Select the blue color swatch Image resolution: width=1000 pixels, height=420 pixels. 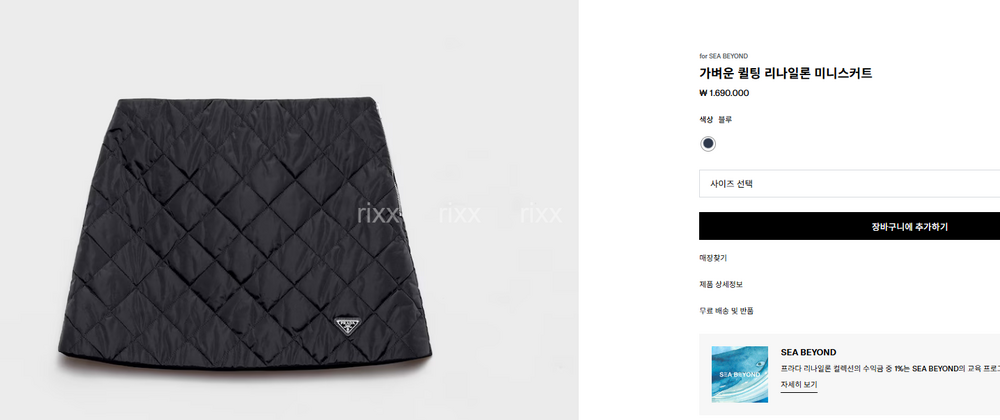pos(707,143)
